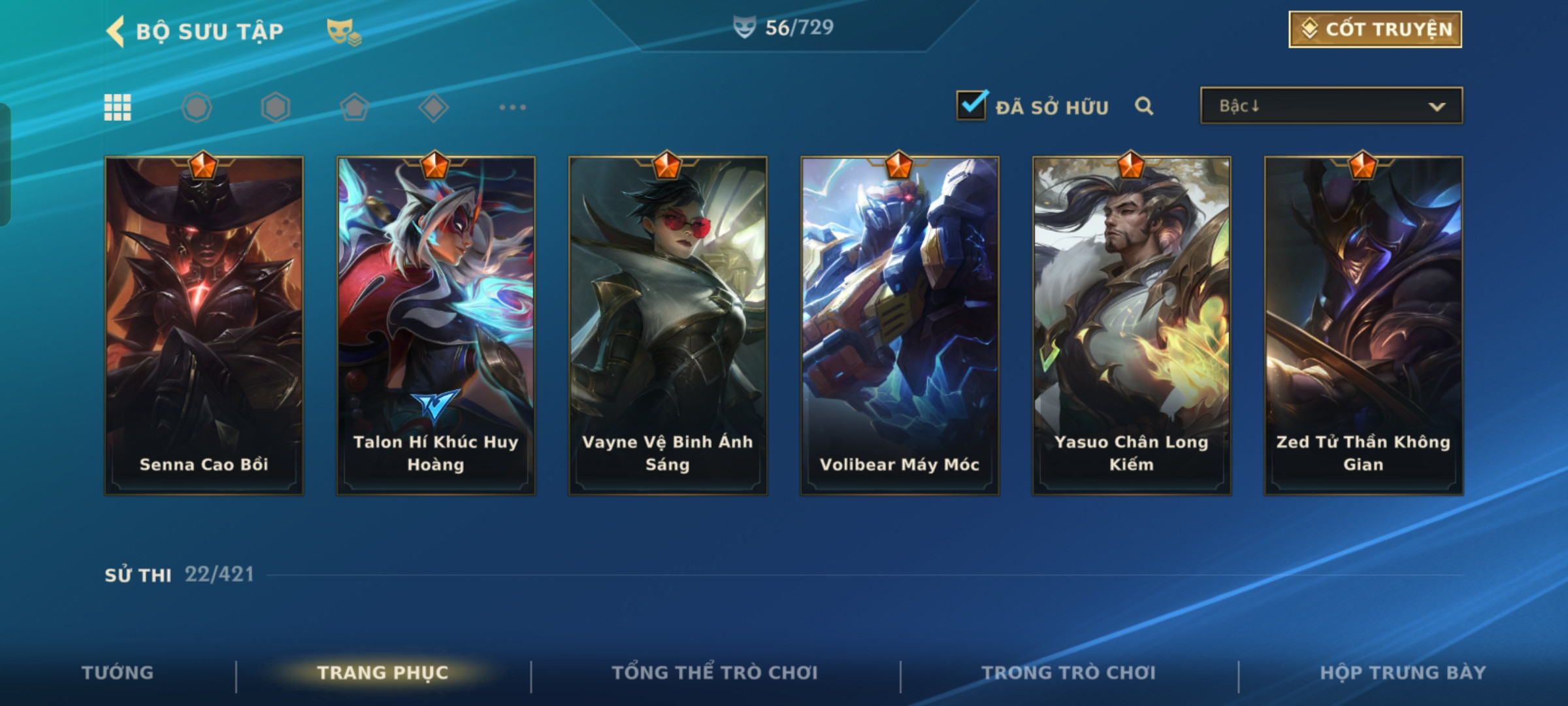Image resolution: width=1568 pixels, height=706 pixels.
Task: Filter by the diamond rarity icon
Action: pos(434,107)
